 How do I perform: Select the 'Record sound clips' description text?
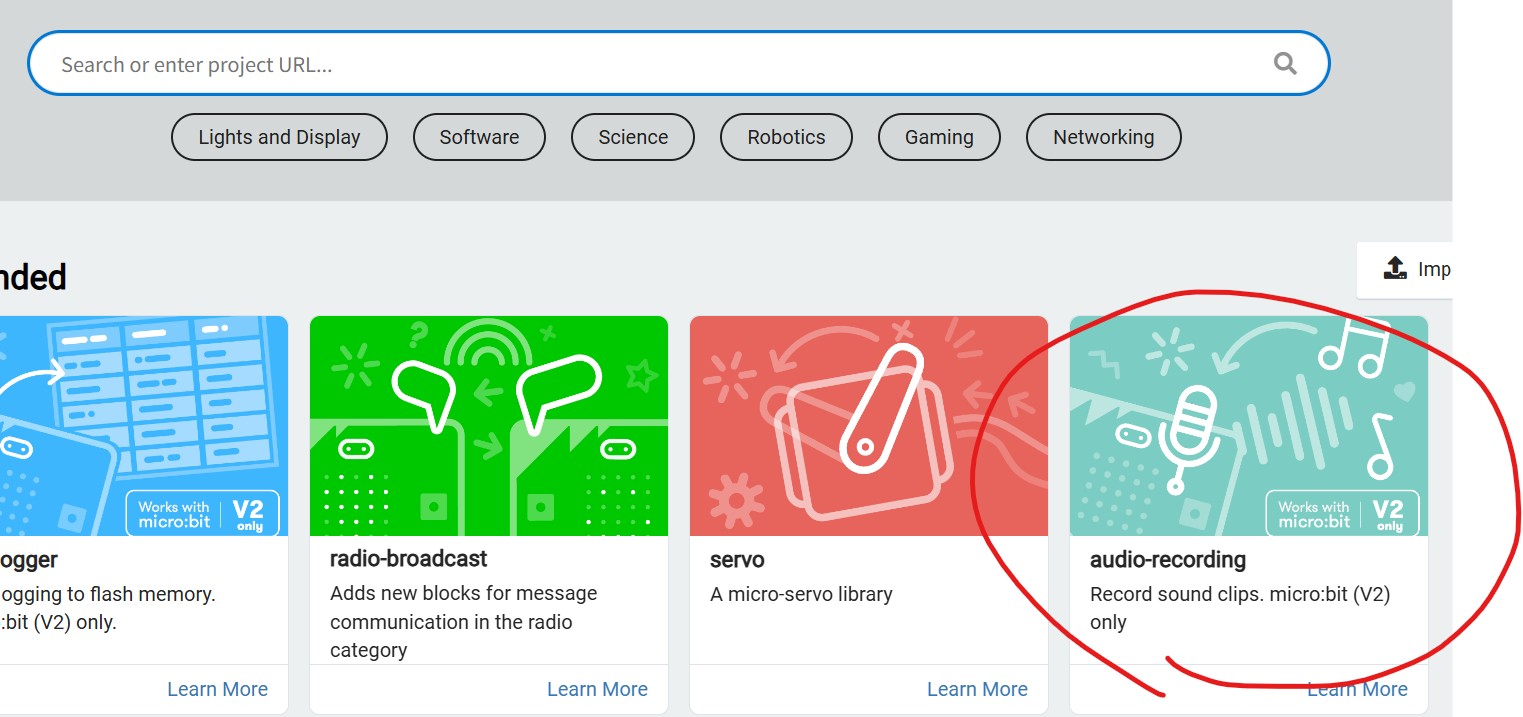coord(1240,608)
